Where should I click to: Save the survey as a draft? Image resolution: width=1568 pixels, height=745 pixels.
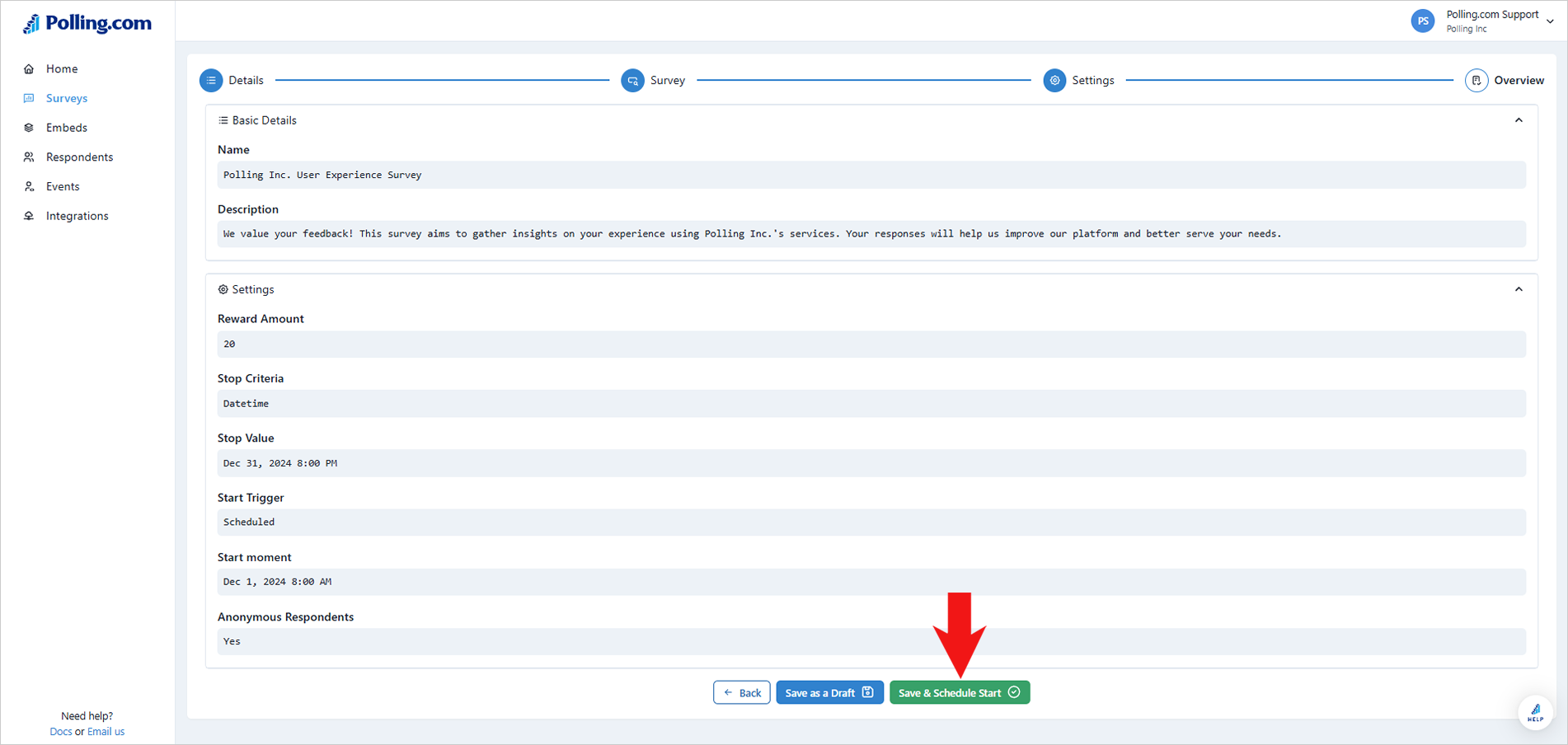[829, 692]
